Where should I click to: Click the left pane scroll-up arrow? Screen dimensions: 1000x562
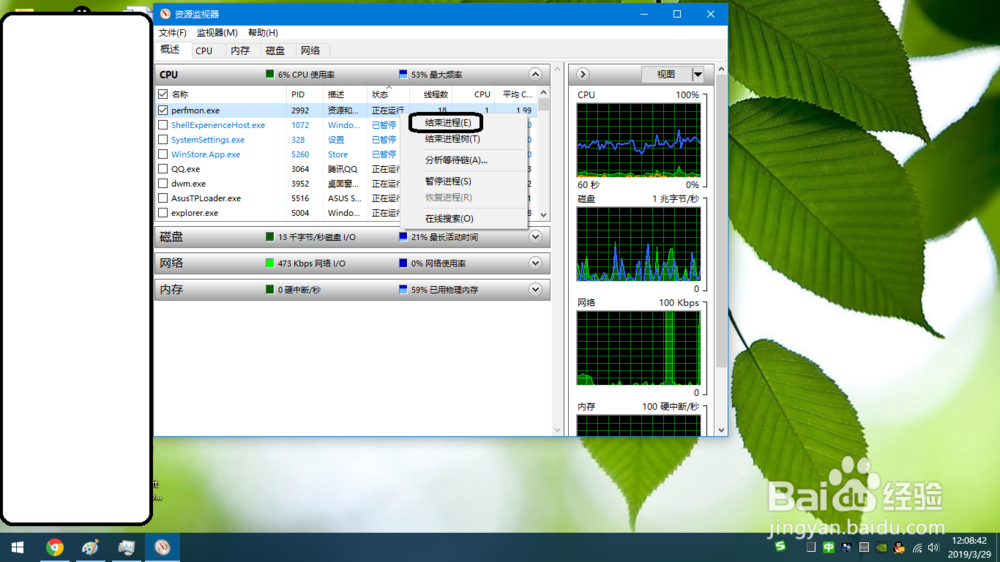pyautogui.click(x=557, y=69)
